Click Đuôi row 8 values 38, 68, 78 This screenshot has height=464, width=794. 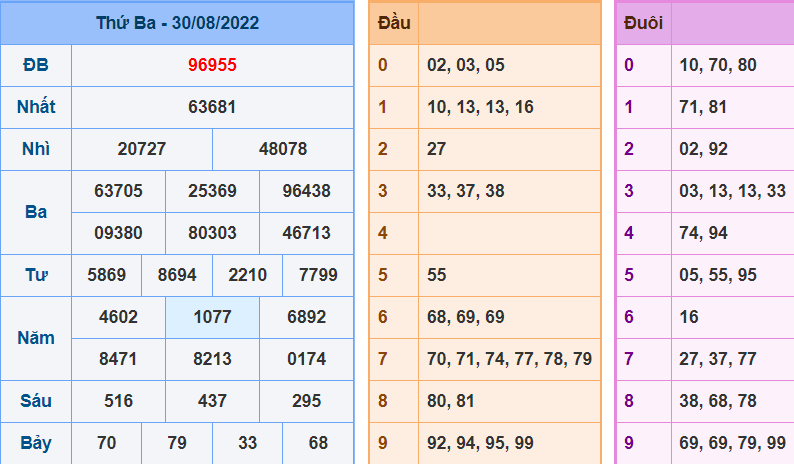(718, 402)
